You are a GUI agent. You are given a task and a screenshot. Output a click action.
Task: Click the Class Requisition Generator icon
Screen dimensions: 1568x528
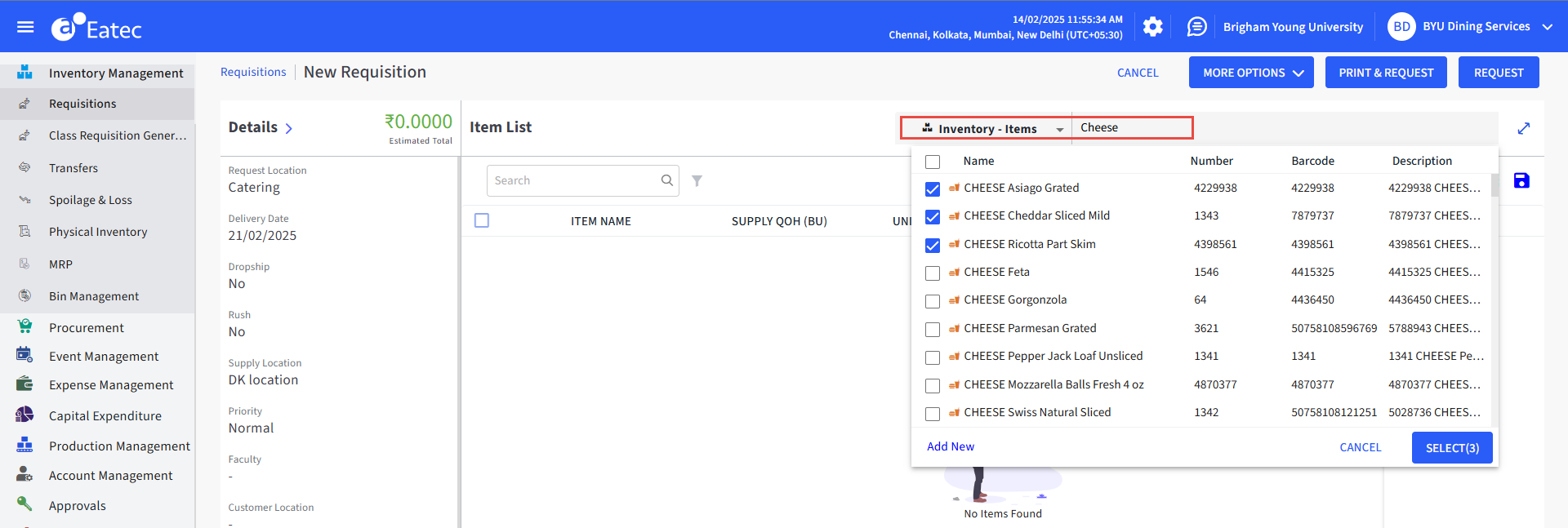pyautogui.click(x=25, y=135)
